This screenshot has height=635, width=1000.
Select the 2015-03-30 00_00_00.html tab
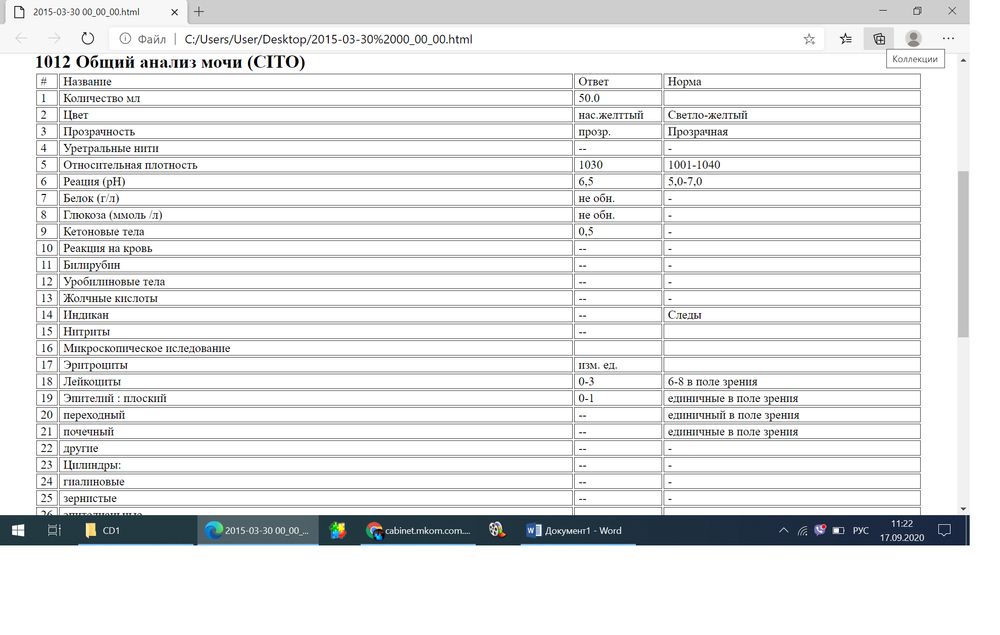pyautogui.click(x=90, y=11)
